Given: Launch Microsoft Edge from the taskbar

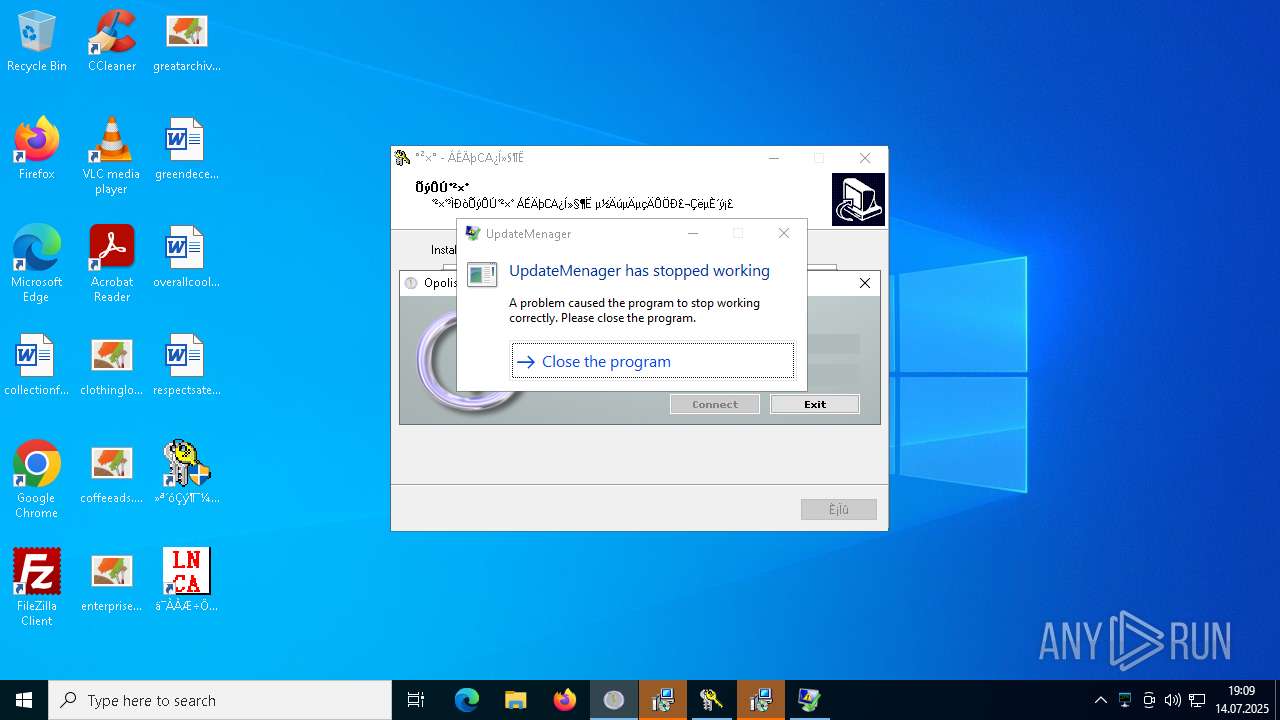Looking at the screenshot, I should (467, 700).
